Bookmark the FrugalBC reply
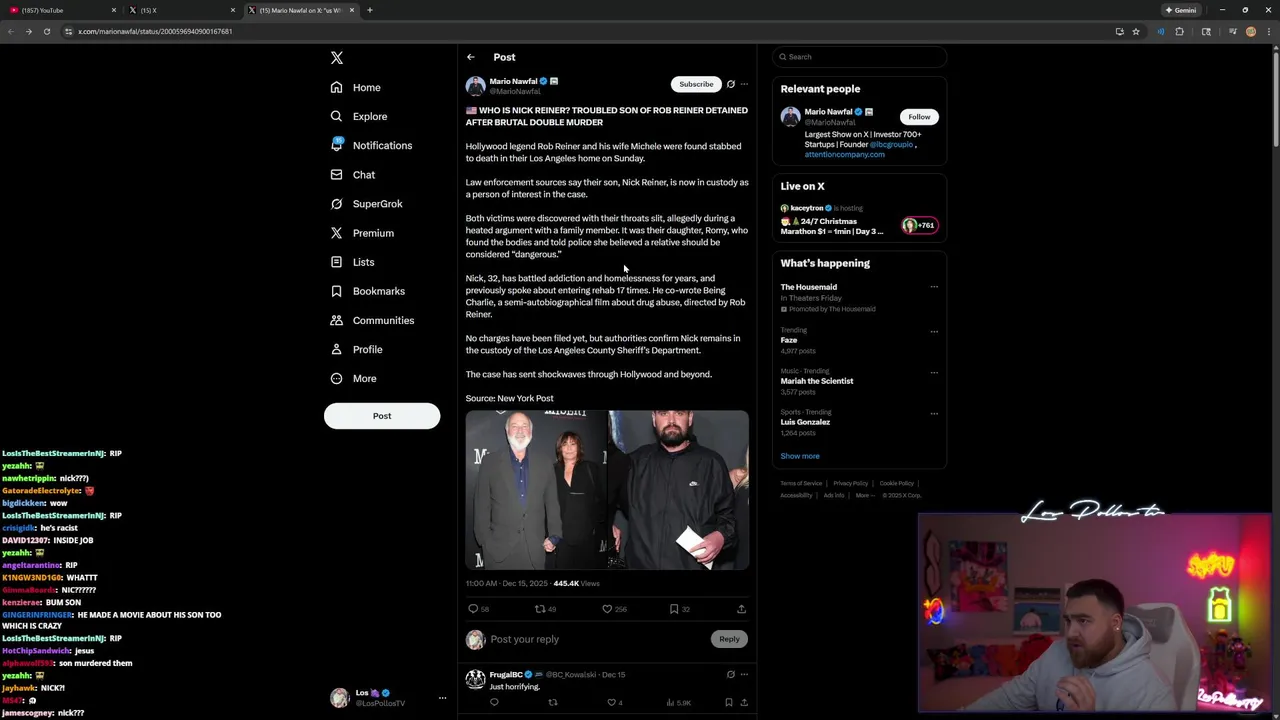This screenshot has height=720, width=1280. tap(729, 702)
